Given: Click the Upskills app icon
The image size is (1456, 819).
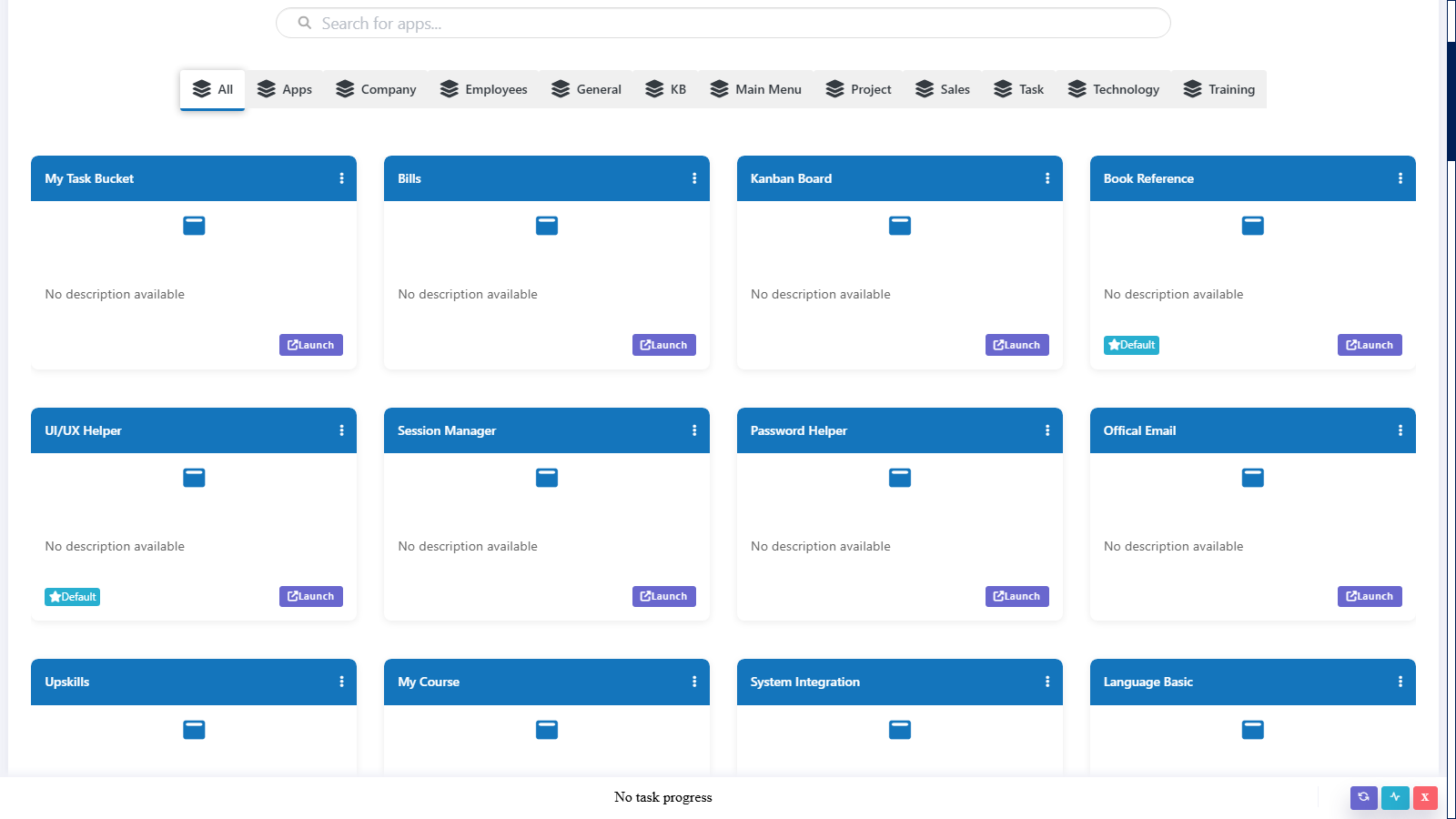Looking at the screenshot, I should pos(194,730).
